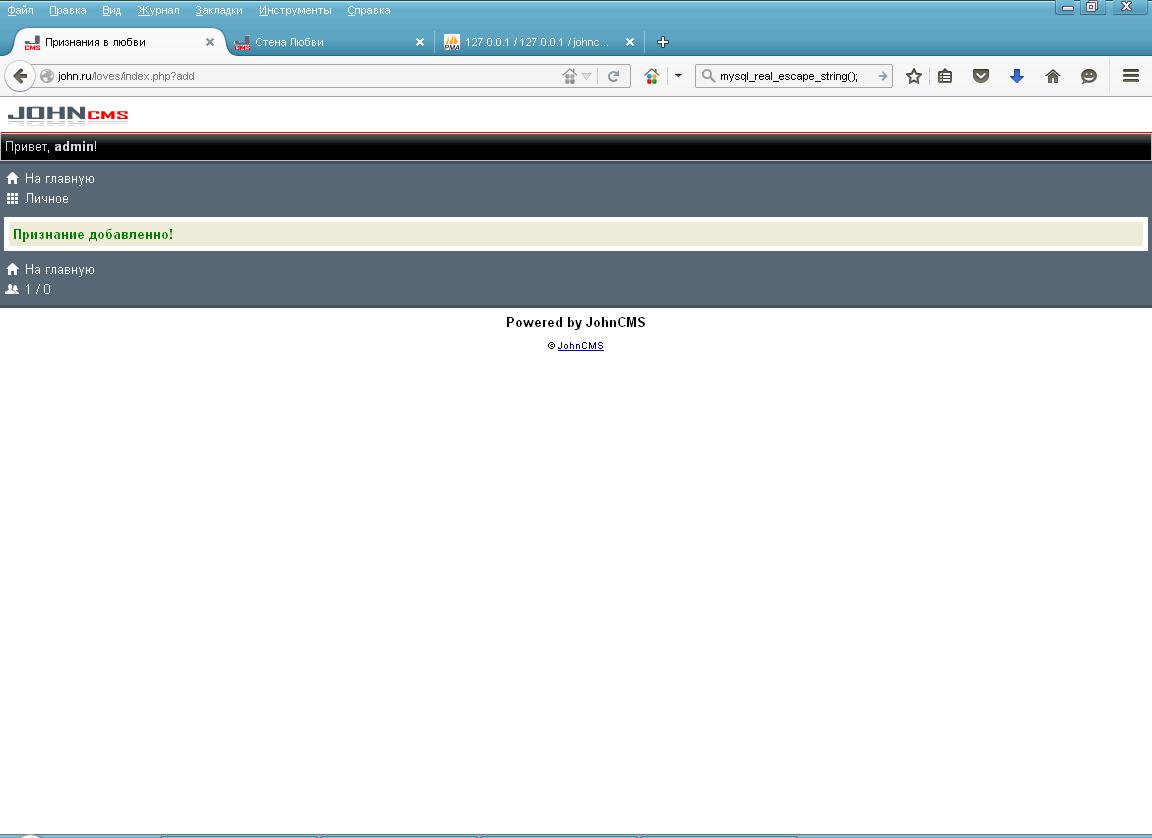Show bookmarks list icon
The height and width of the screenshot is (838, 1152).
pyautogui.click(x=945, y=76)
